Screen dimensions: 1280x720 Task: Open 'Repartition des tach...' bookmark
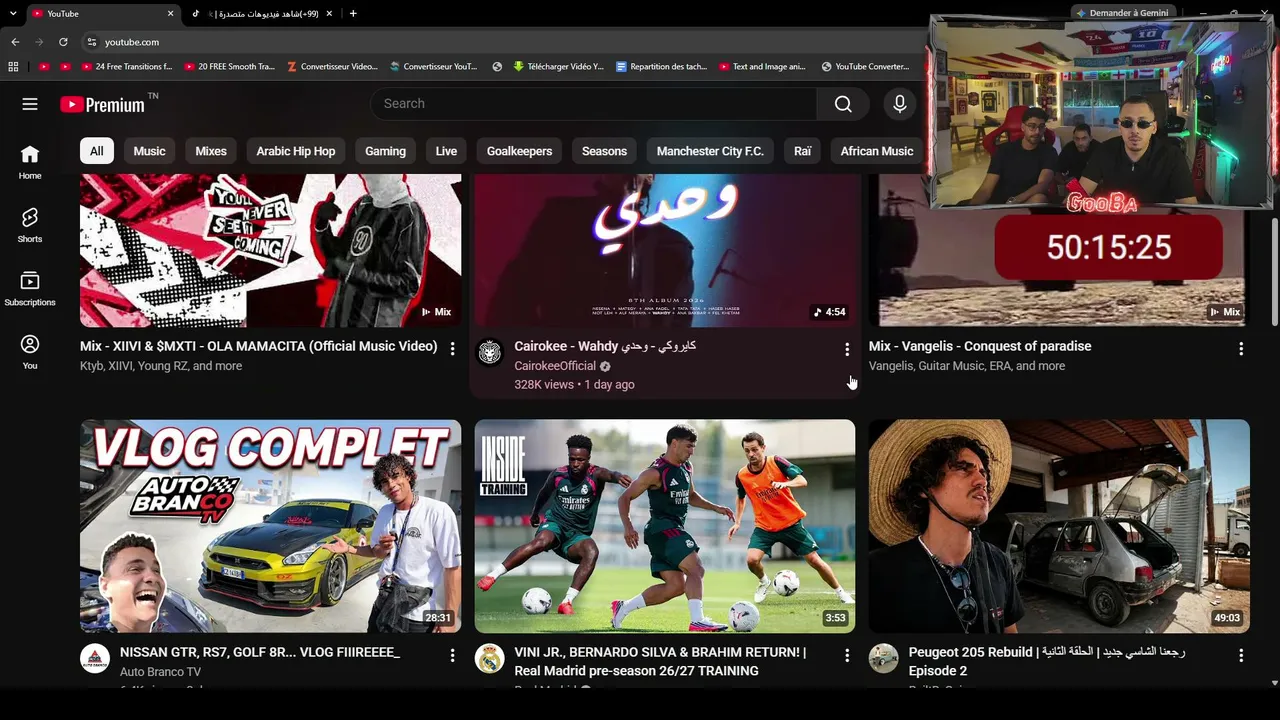pos(661,67)
